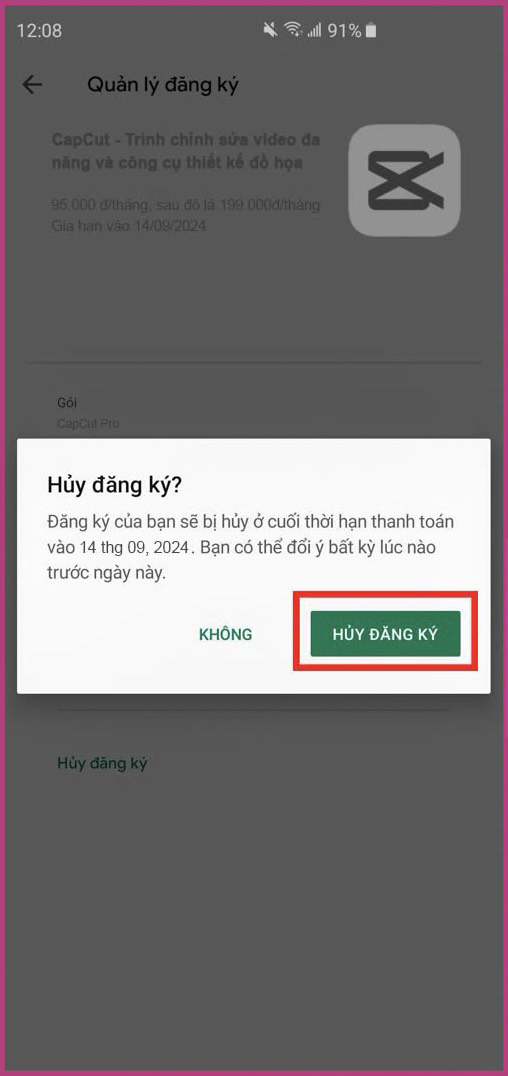Tap the Gia hạn vào 14/09/2024 line
508x1076 pixels.
coord(129,225)
